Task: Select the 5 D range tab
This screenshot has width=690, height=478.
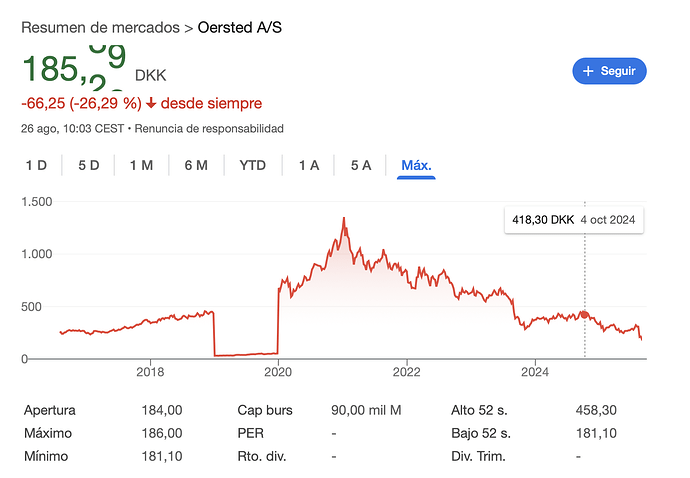Action: [x=88, y=165]
